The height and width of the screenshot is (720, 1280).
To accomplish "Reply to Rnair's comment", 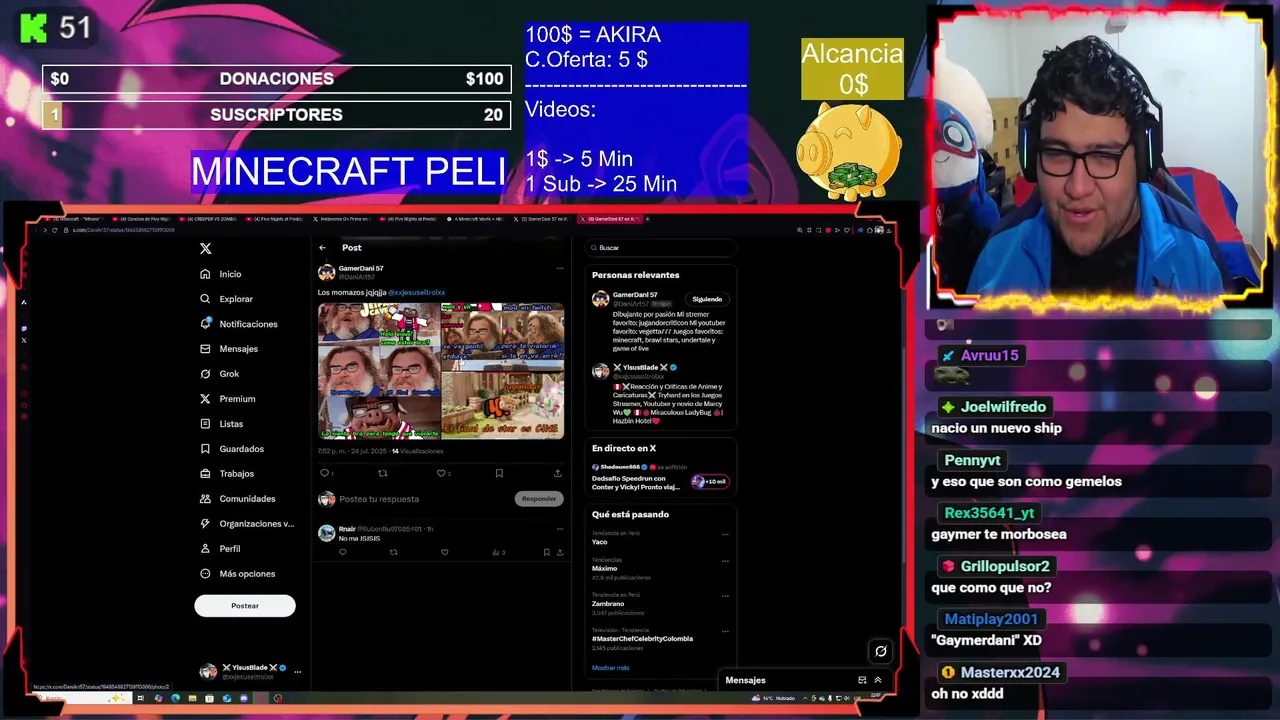I will 343,552.
